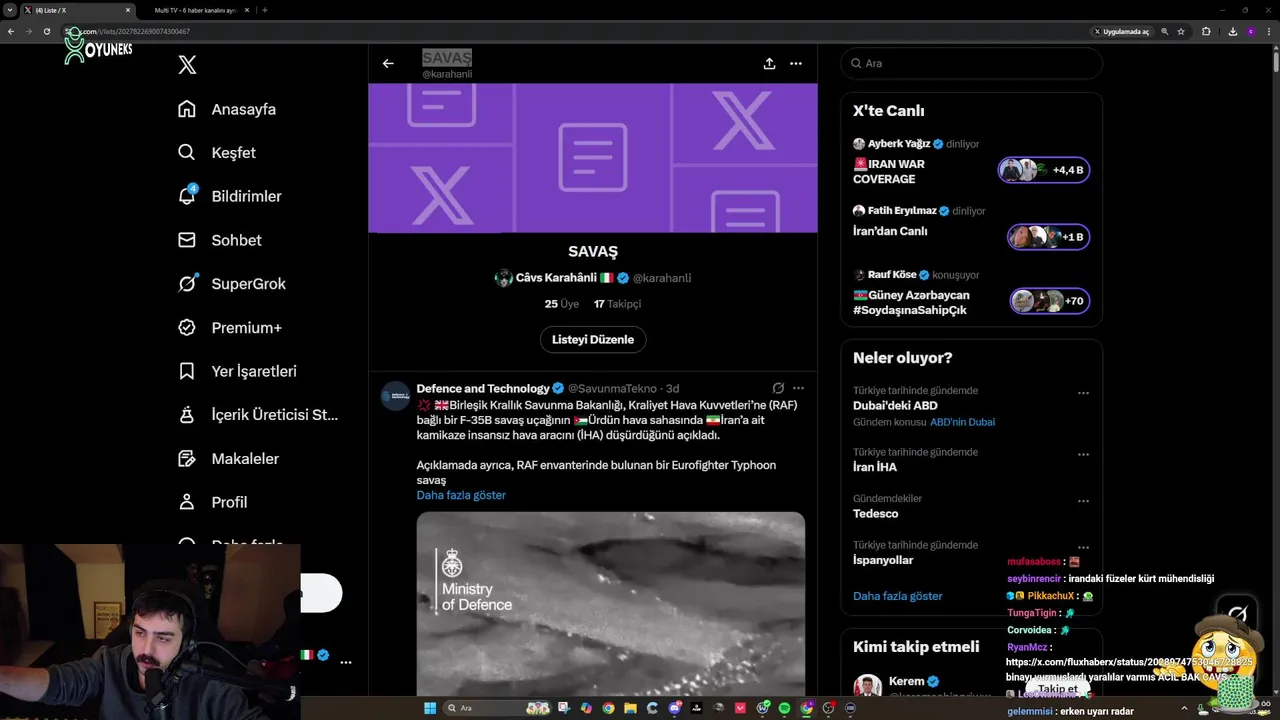
Task: Open Premium+ in the sidebar
Action: click(229, 327)
